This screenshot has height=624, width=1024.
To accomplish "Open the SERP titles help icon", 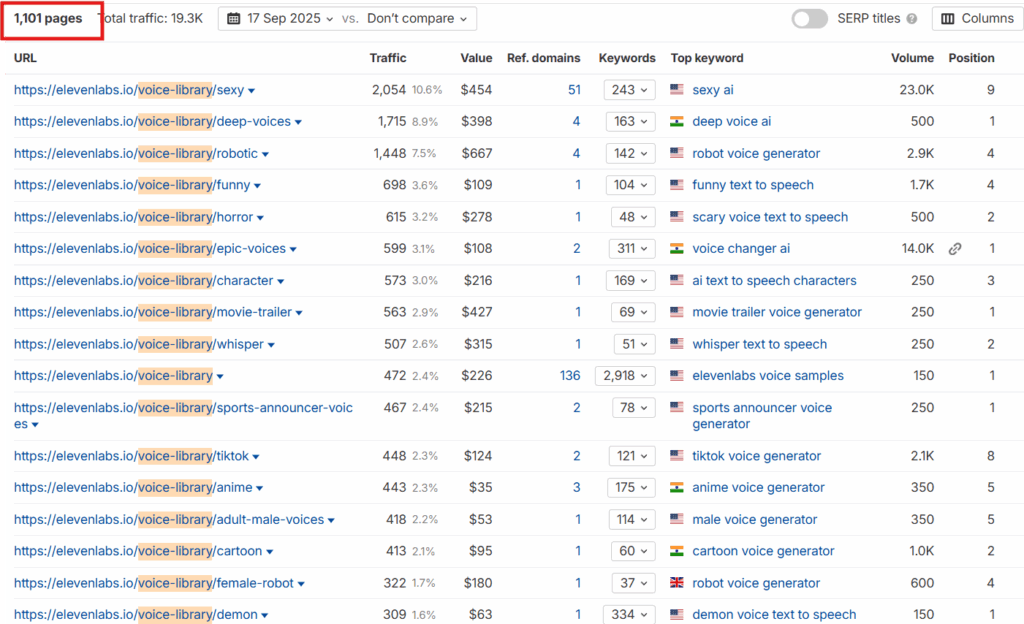I will coord(912,19).
